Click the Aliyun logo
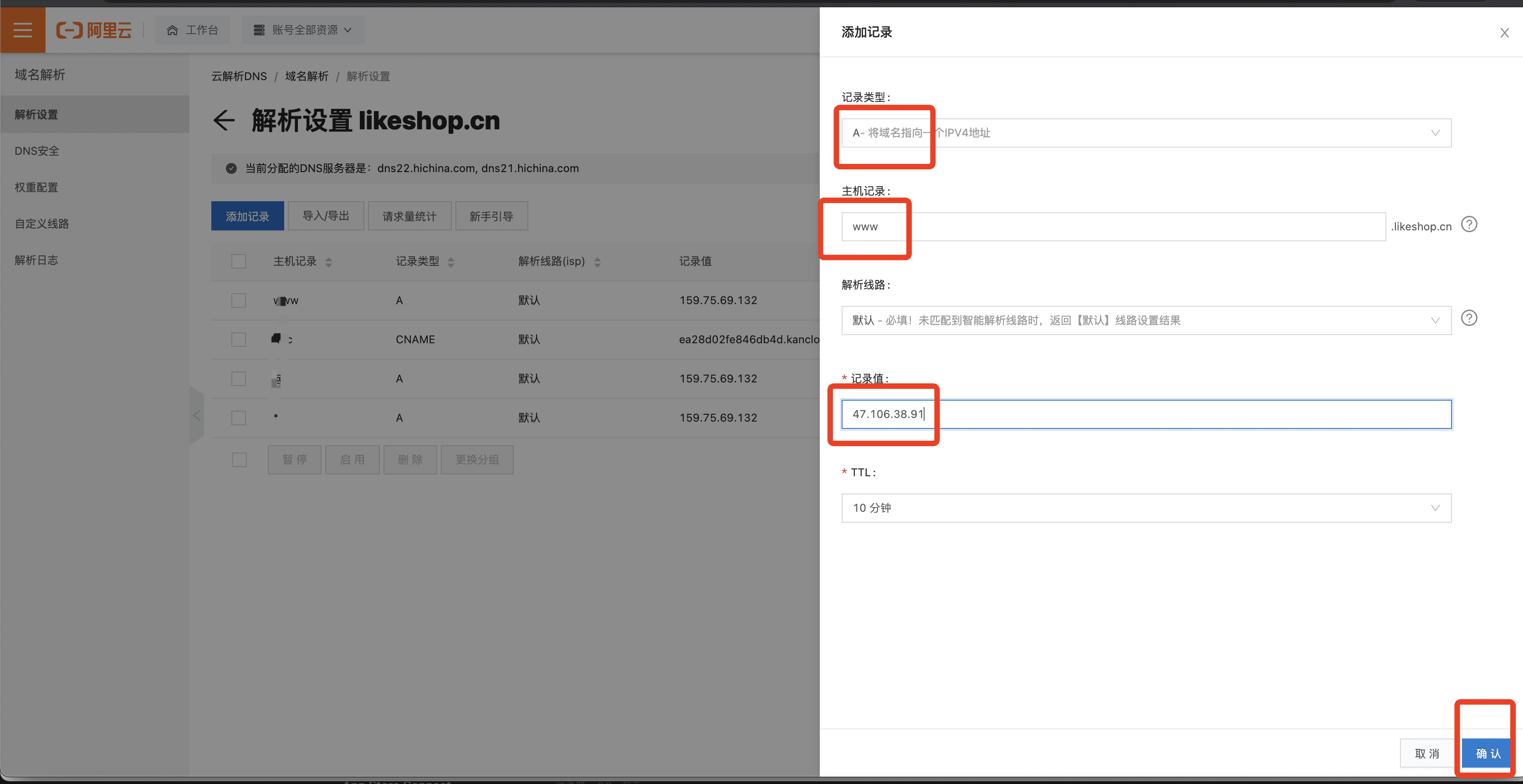Image resolution: width=1523 pixels, height=784 pixels. 94,30
